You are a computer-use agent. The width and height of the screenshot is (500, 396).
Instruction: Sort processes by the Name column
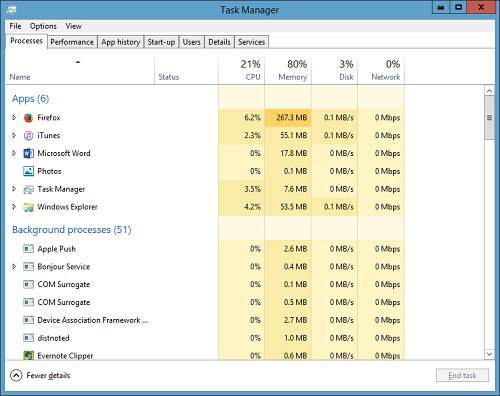click(80, 71)
